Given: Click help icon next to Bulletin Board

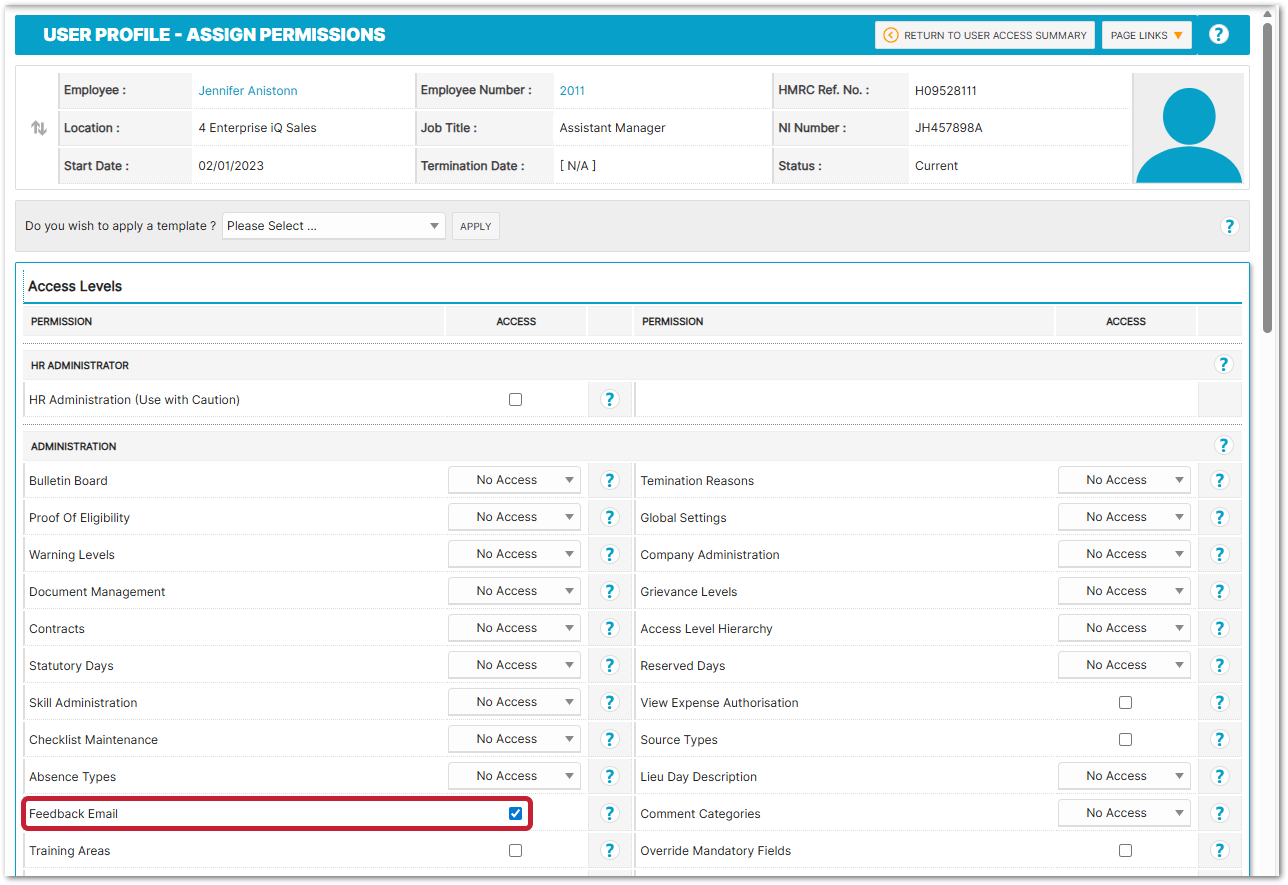Looking at the screenshot, I should tap(609, 480).
